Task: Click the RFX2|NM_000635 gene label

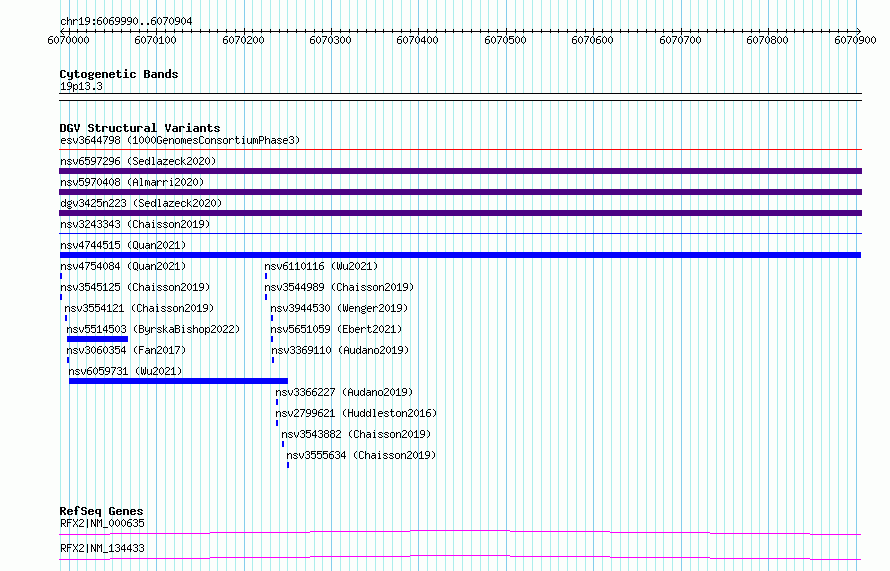Action: pyautogui.click(x=102, y=523)
